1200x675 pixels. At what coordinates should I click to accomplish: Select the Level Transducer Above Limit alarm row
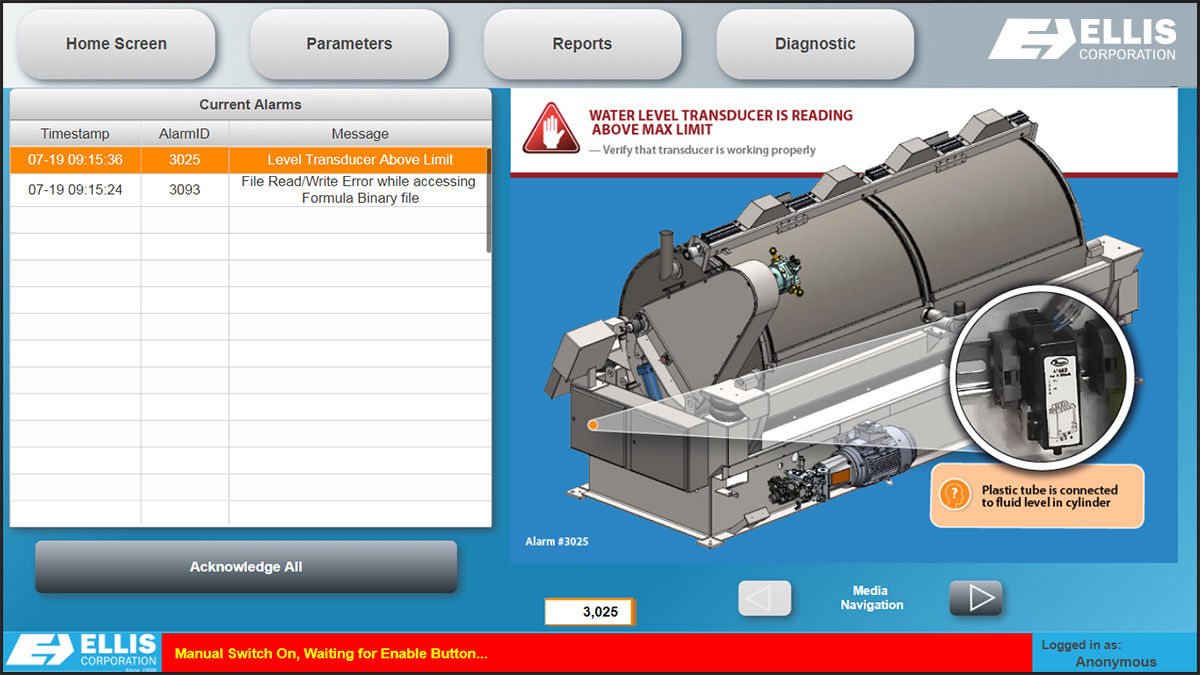pyautogui.click(x=249, y=160)
